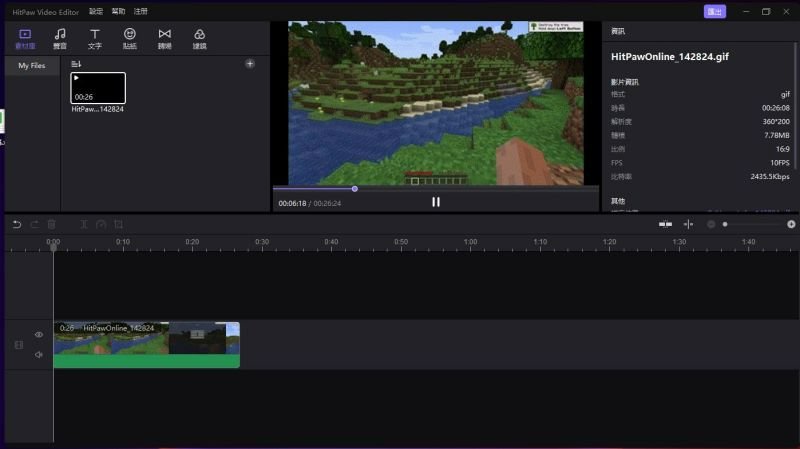Click the 00:26:08 duration value
The width and height of the screenshot is (800, 449).
tap(776, 108)
